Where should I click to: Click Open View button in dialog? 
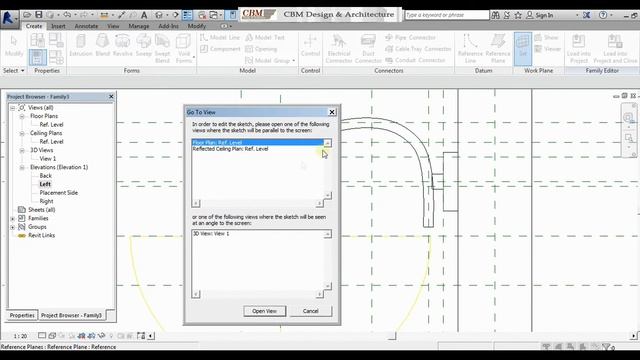click(264, 311)
